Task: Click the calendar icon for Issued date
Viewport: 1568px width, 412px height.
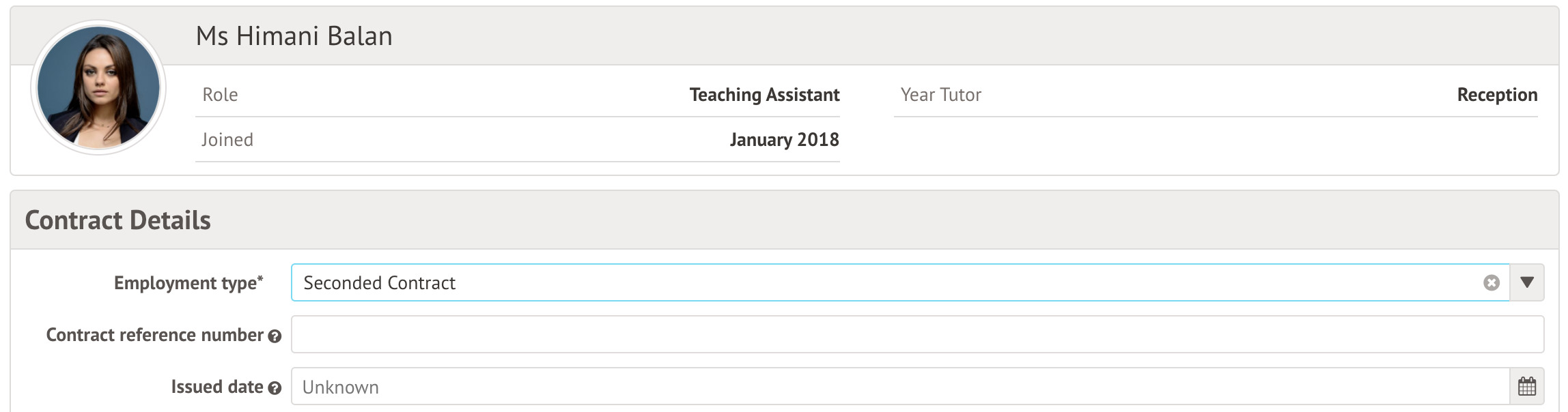Action: click(x=1527, y=387)
